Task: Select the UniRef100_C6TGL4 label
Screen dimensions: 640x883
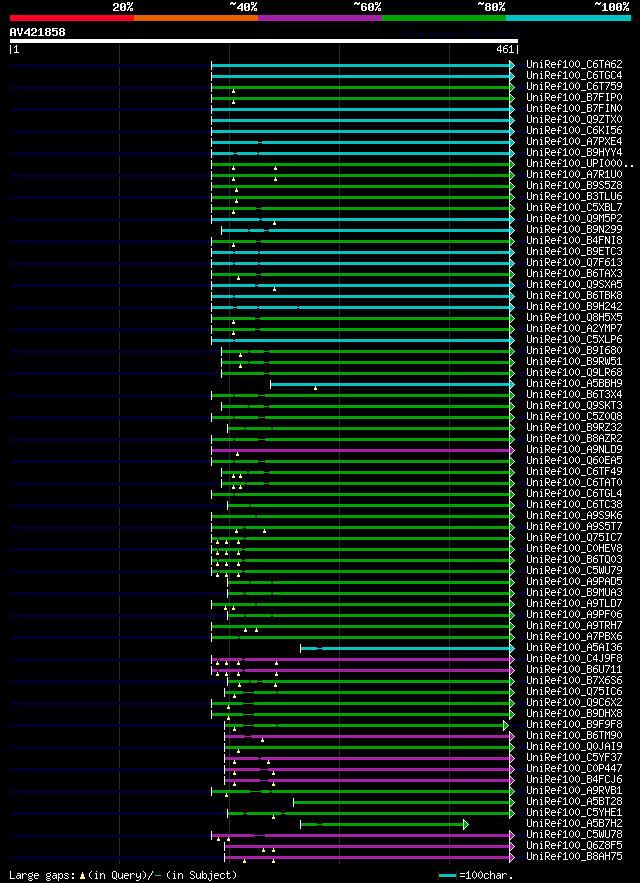Action: tap(574, 494)
